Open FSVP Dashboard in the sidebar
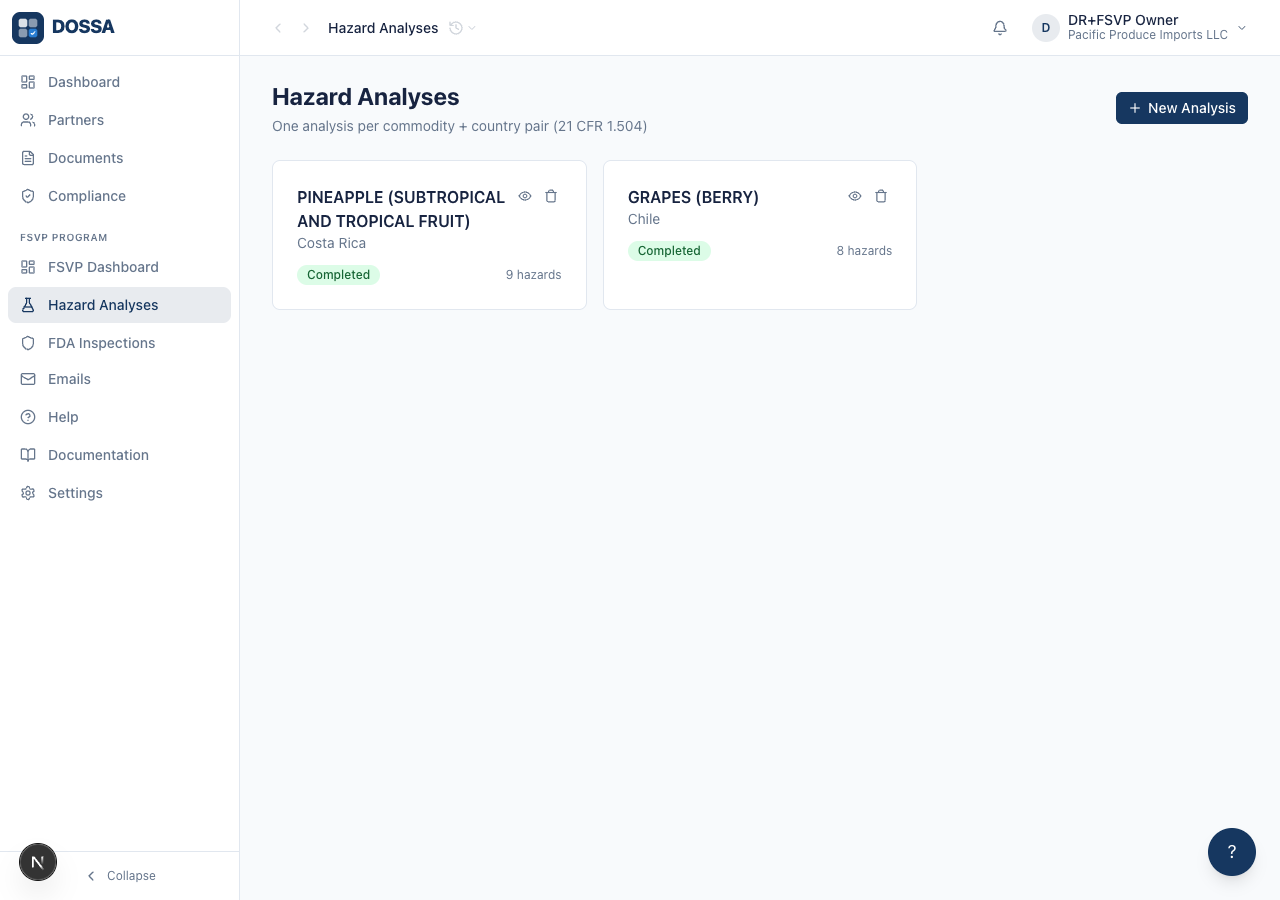The height and width of the screenshot is (900, 1280). (x=119, y=267)
